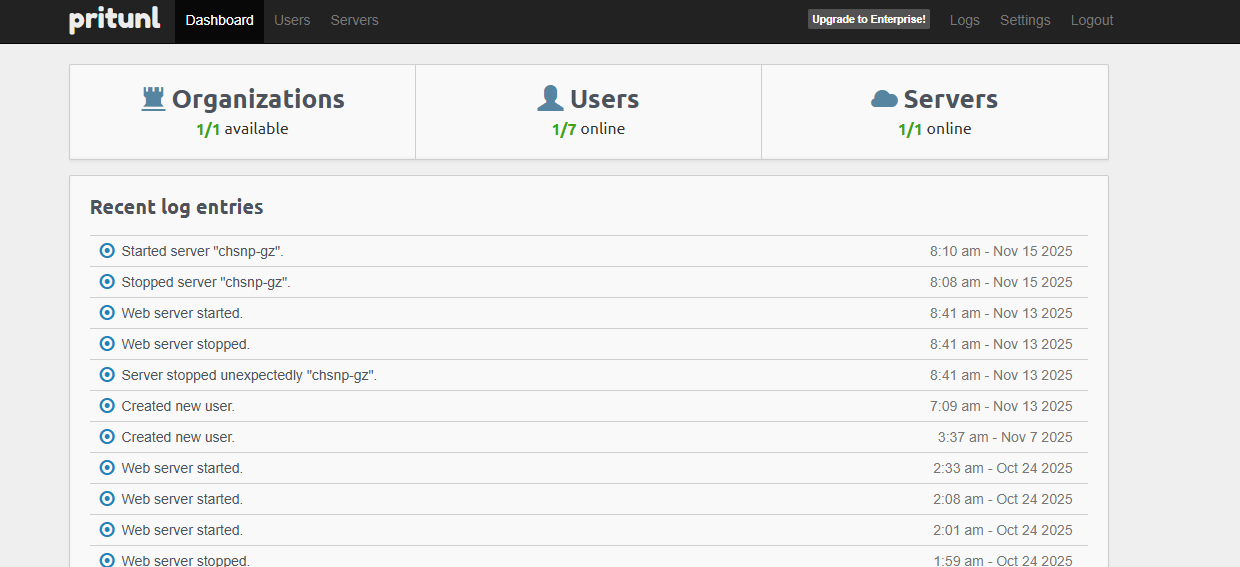Click the pritunl logo

point(114,20)
